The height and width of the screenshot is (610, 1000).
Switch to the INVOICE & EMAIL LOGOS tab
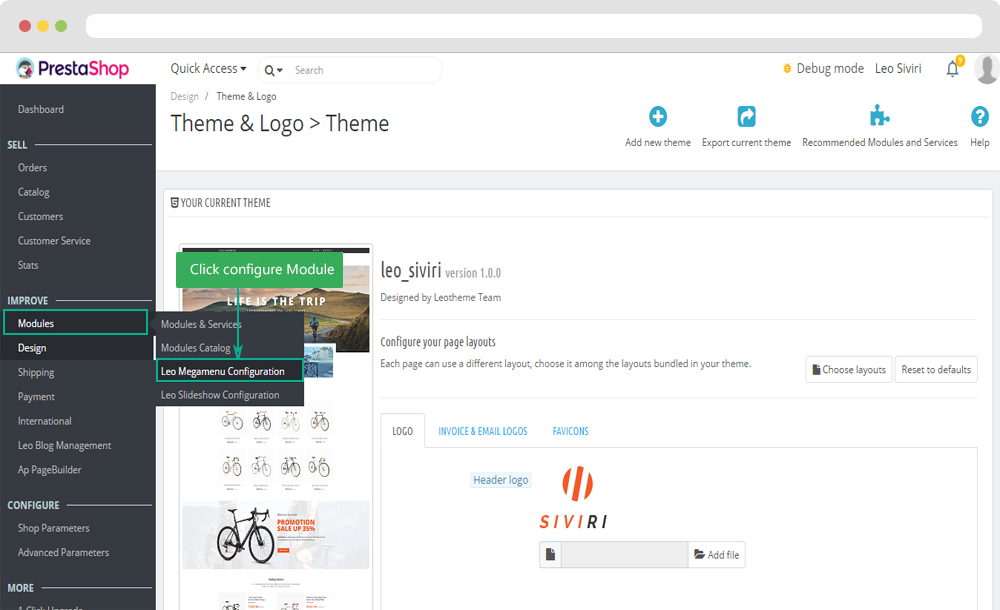pos(483,431)
